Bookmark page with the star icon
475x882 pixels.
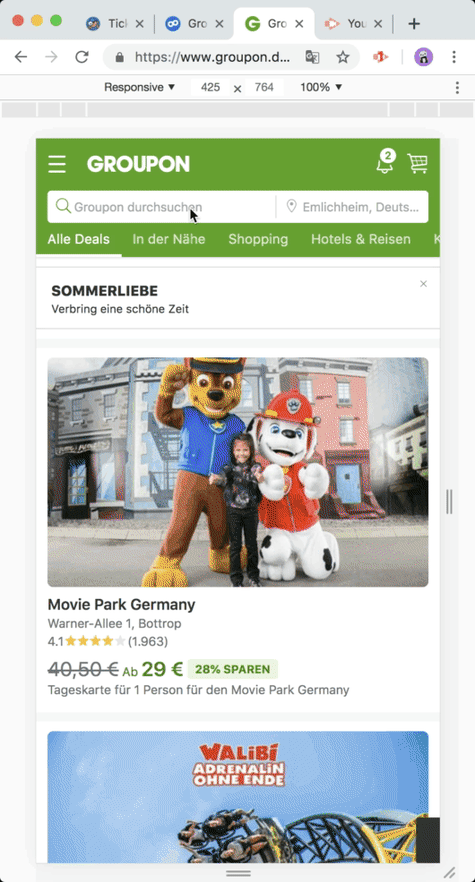point(343,57)
